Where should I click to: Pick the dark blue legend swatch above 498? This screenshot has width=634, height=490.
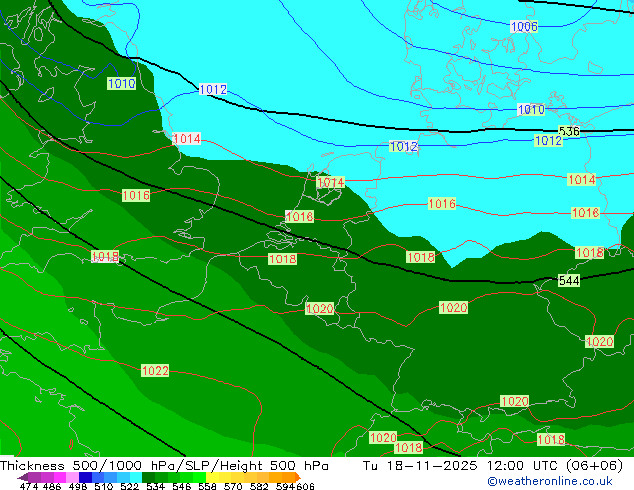click(x=85, y=477)
